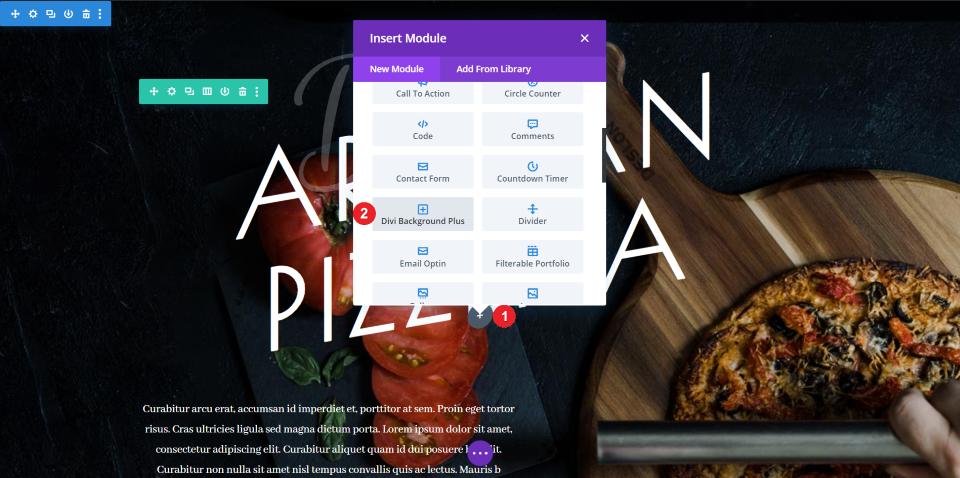
Task: Toggle blue section power icon
Action: click(69, 13)
